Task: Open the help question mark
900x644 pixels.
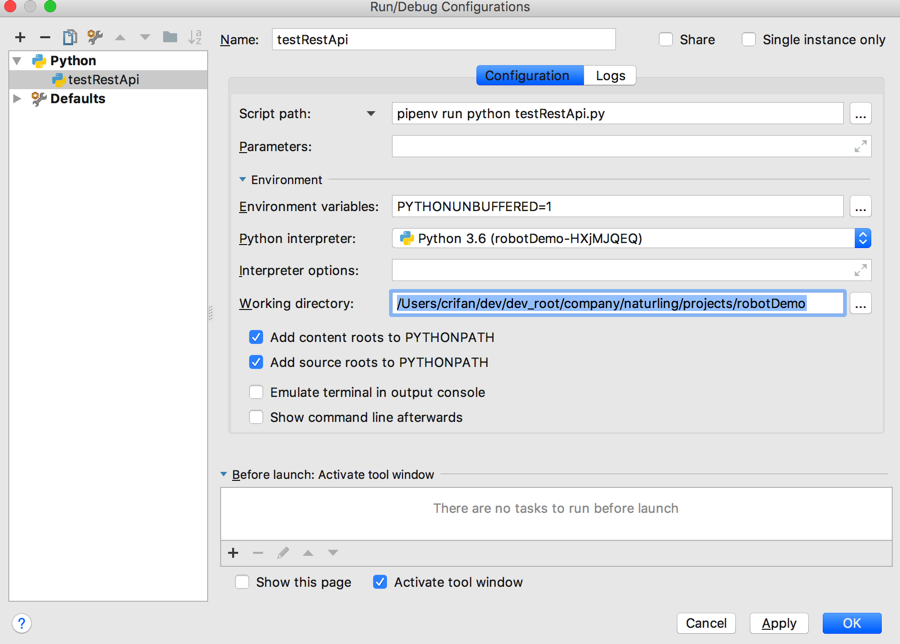Action: (x=22, y=623)
